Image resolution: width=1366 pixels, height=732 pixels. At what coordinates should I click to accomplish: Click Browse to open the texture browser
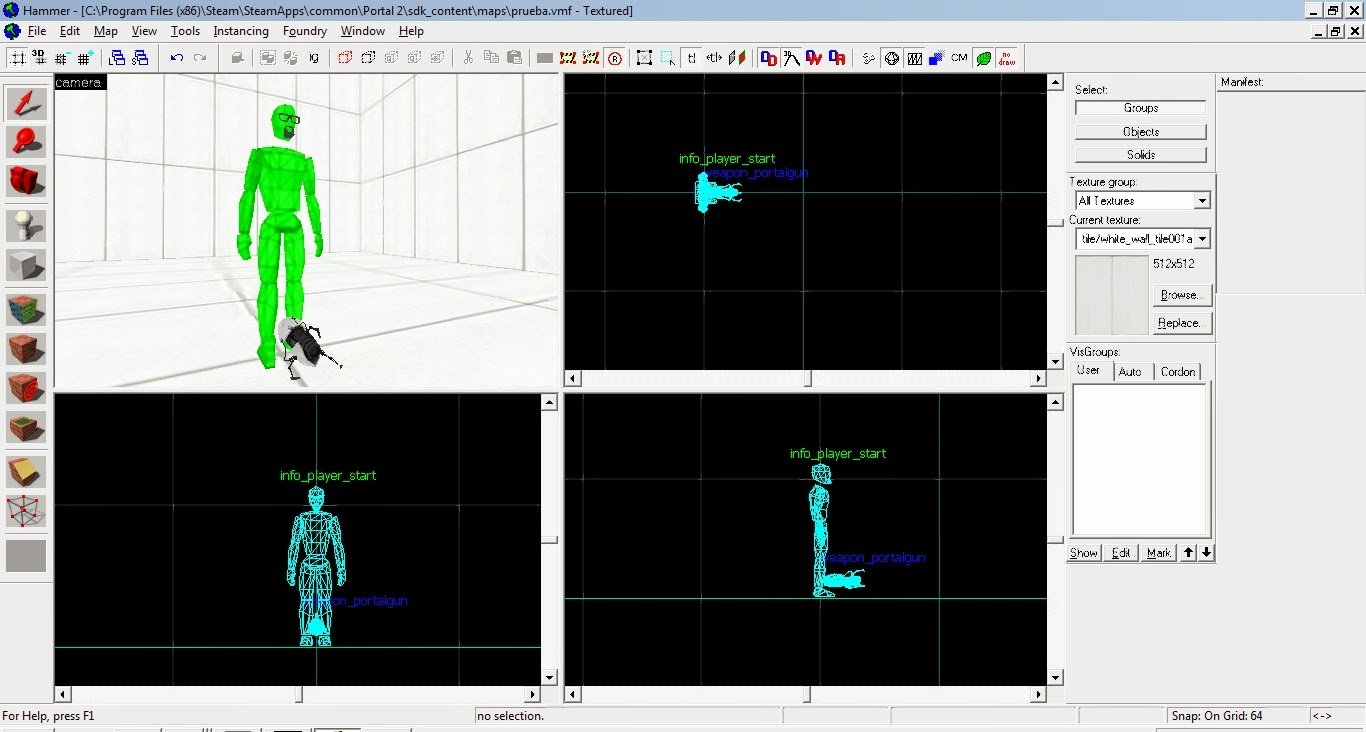coord(1182,295)
